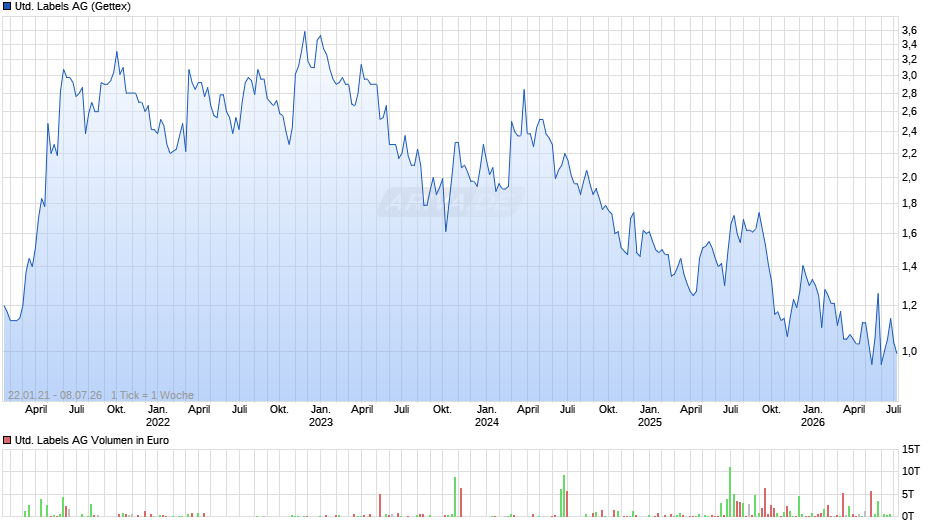Click the 0T volume axis label
Screen dimensions: 940x526
point(908,516)
